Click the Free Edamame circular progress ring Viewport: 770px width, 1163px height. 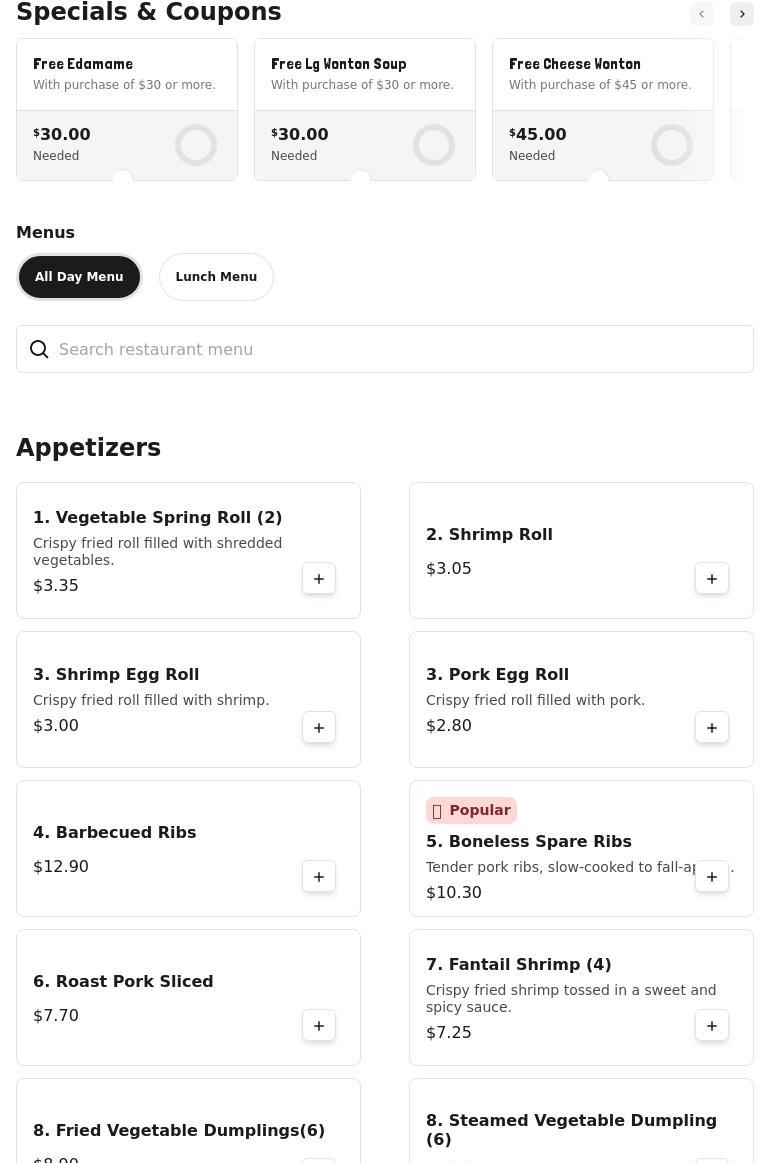point(196,145)
